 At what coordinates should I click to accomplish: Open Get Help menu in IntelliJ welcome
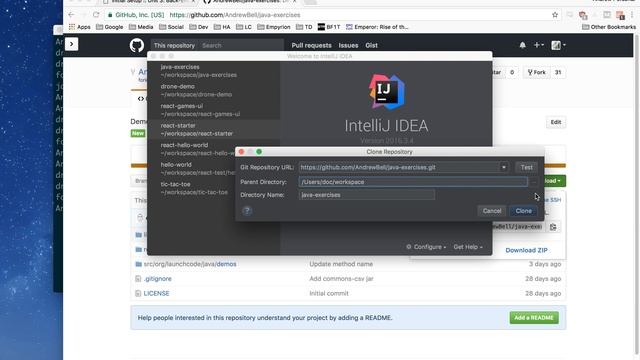(468, 247)
